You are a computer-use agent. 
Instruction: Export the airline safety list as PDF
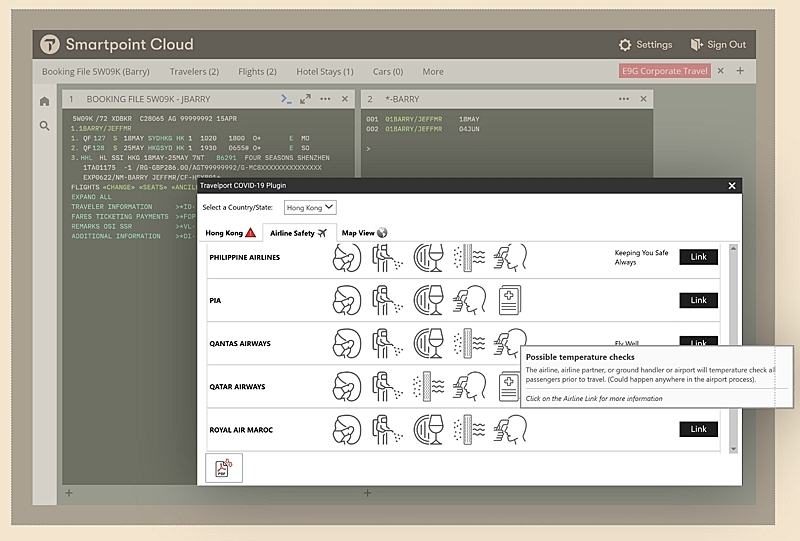pyautogui.click(x=224, y=468)
